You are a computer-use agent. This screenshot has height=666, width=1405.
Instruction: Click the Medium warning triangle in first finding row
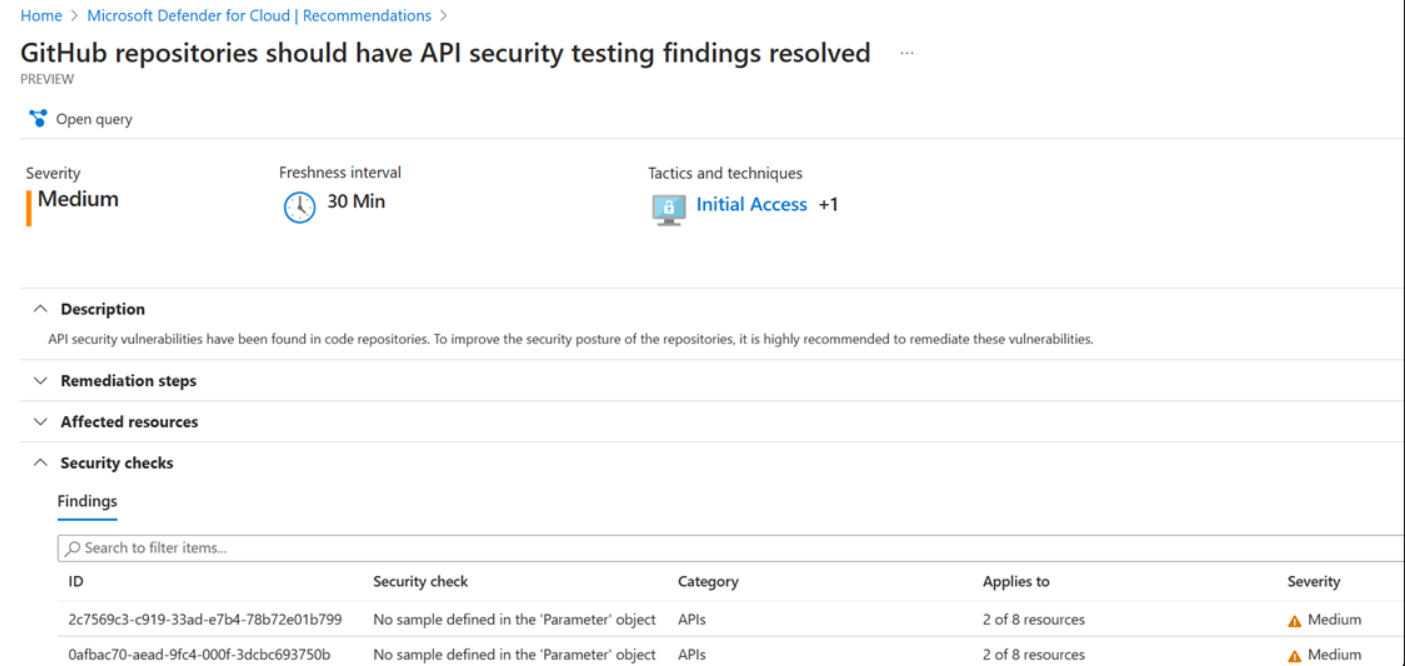[x=1294, y=620]
